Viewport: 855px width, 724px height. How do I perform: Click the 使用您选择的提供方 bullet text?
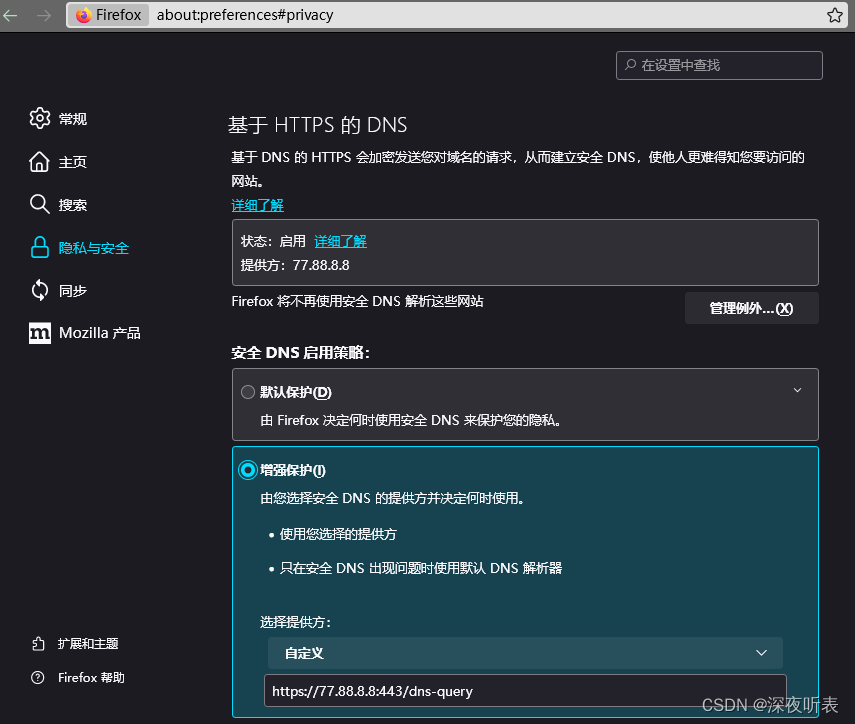coord(338,534)
